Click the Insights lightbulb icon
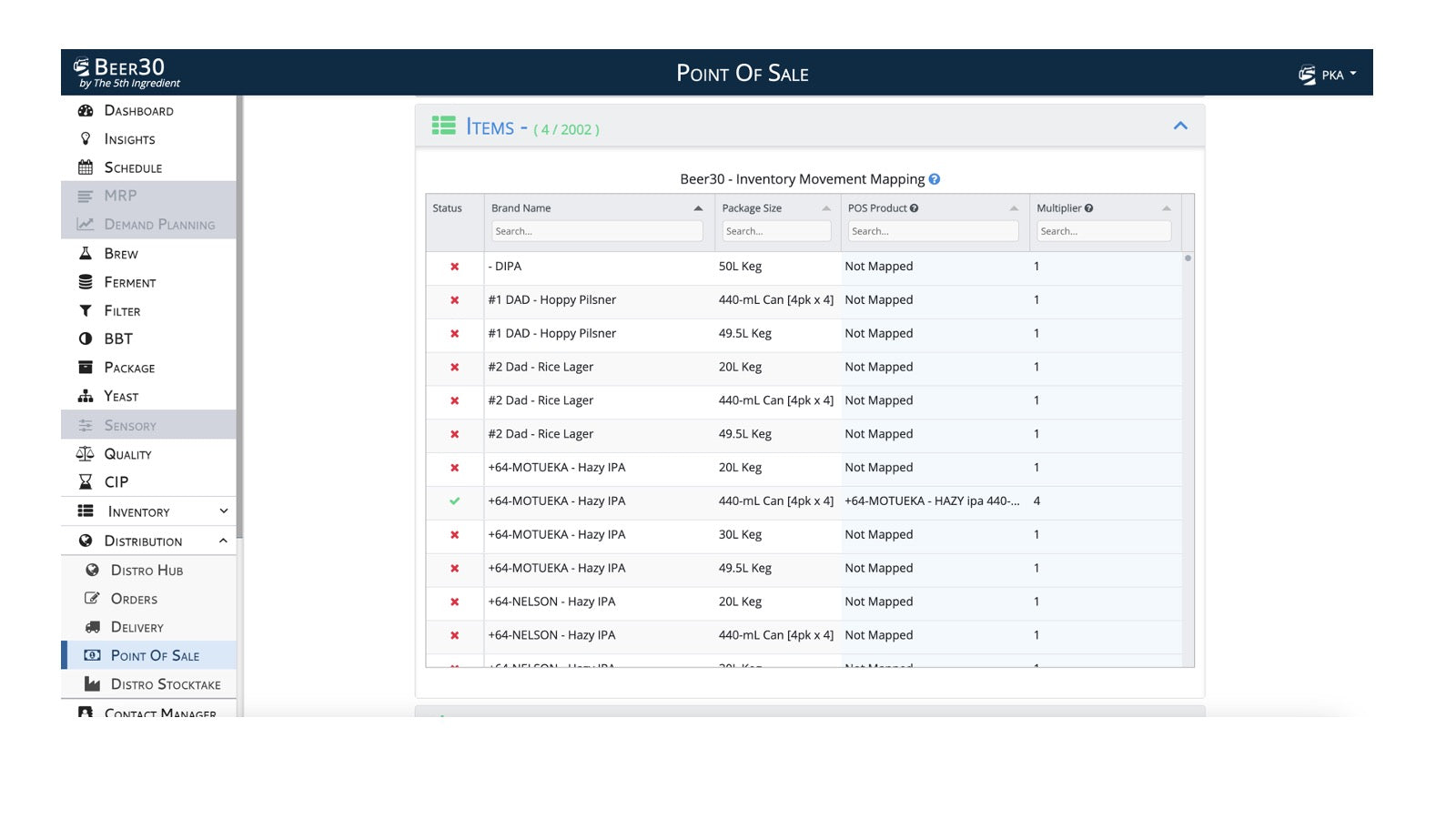This screenshot has width=1456, height=819. click(86, 139)
